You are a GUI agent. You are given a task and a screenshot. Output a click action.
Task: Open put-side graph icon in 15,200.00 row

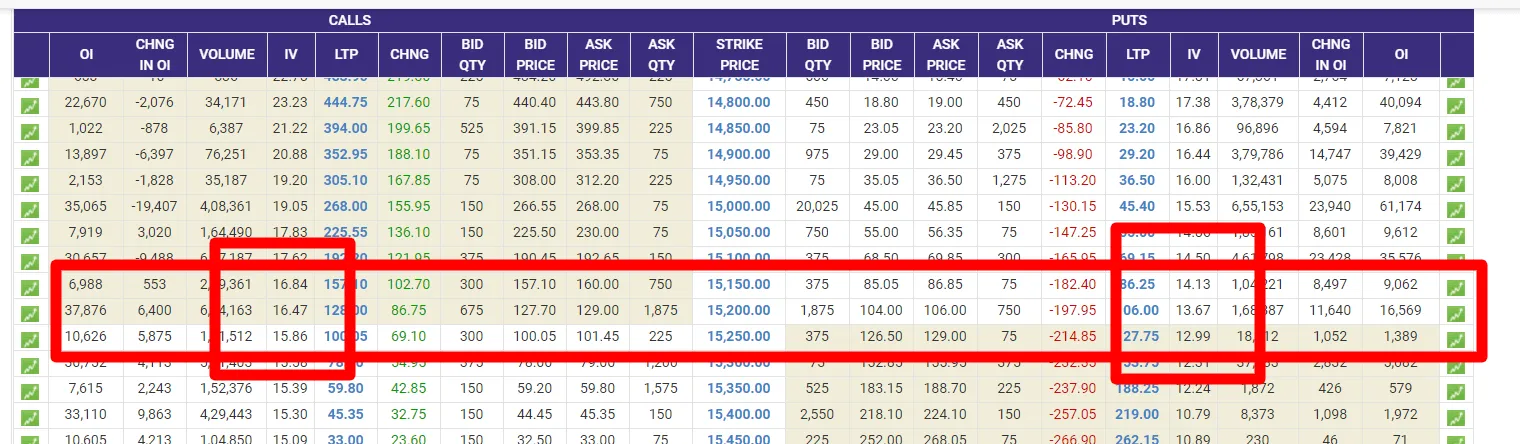[1456, 313]
